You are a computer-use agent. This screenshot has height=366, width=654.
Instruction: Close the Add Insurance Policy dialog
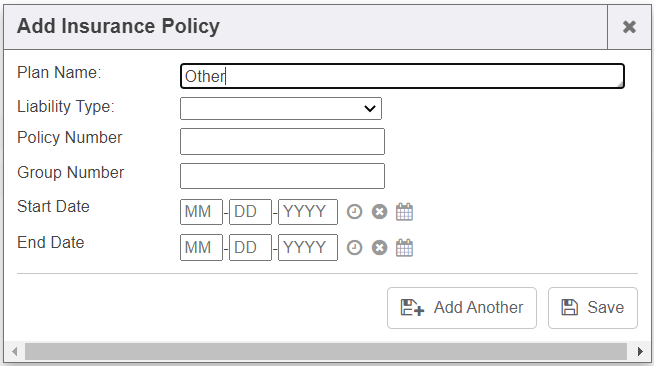(629, 27)
